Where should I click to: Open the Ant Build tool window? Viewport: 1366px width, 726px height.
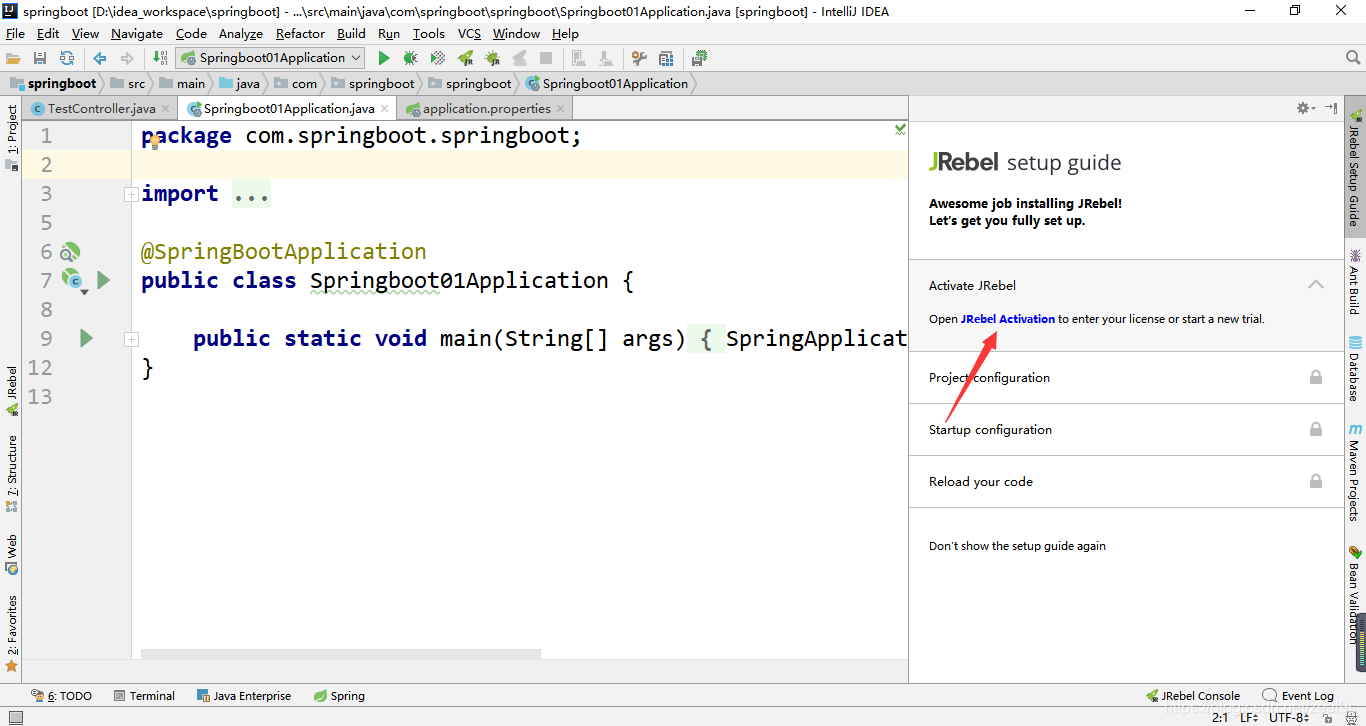1355,281
